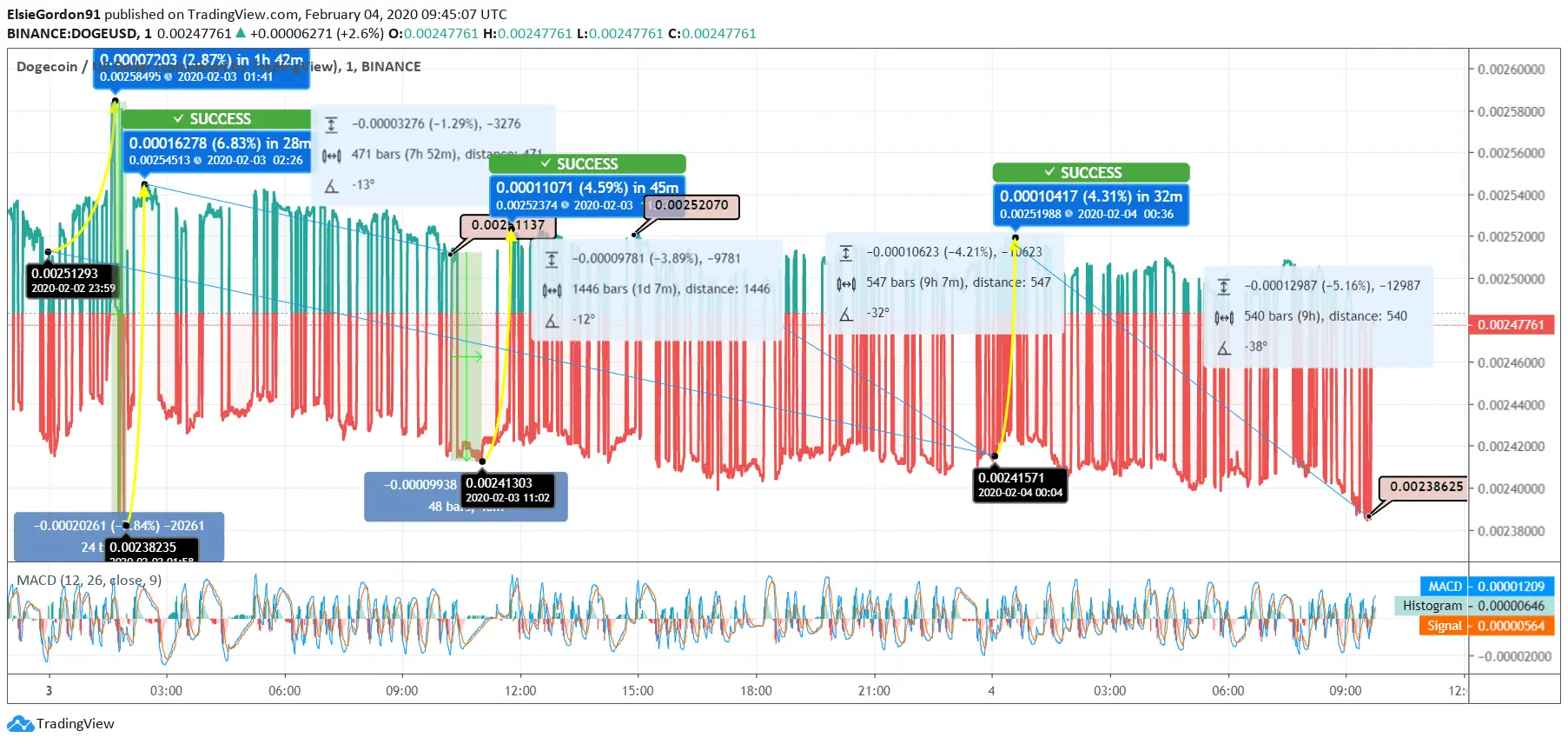
Task: Click the red 0.00247761 current price tag
Action: point(1511,325)
